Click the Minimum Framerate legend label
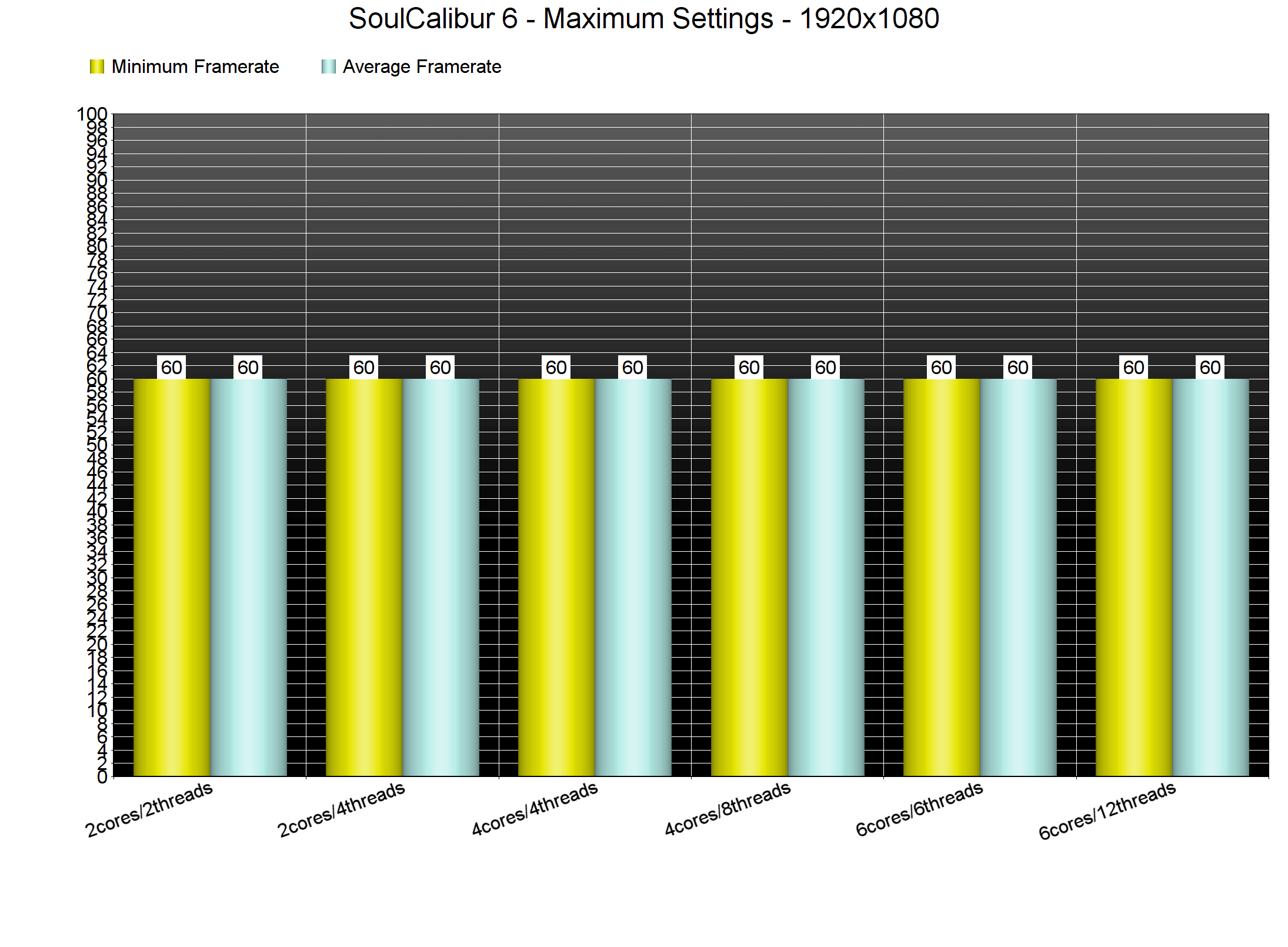 (x=195, y=66)
